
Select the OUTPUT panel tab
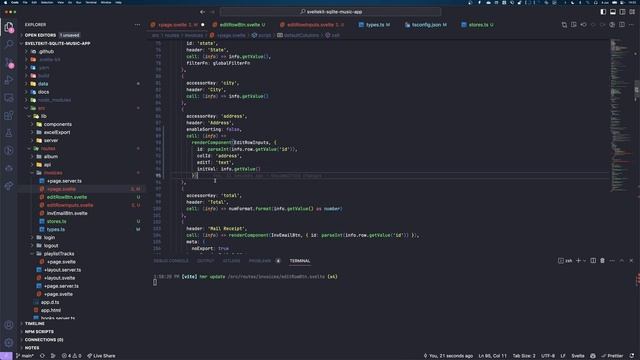[205, 261]
